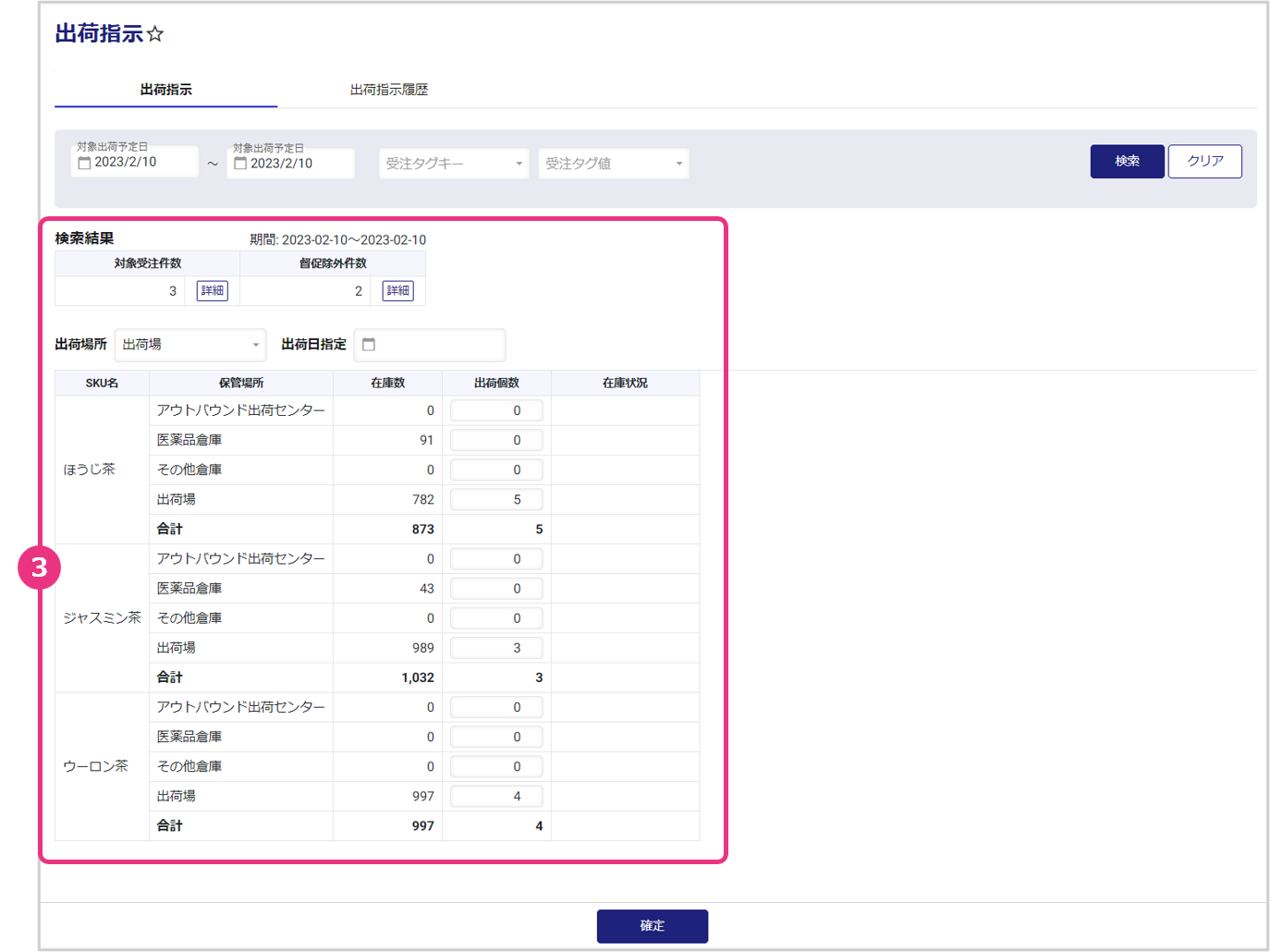Screen dimensions: 1270x952
Task: Click calendar icon in 出荷日指定 field
Action: click(x=369, y=345)
